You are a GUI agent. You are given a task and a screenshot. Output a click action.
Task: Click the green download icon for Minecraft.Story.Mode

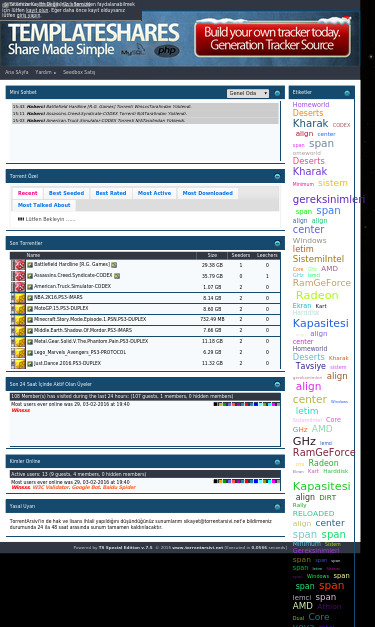click(30, 320)
